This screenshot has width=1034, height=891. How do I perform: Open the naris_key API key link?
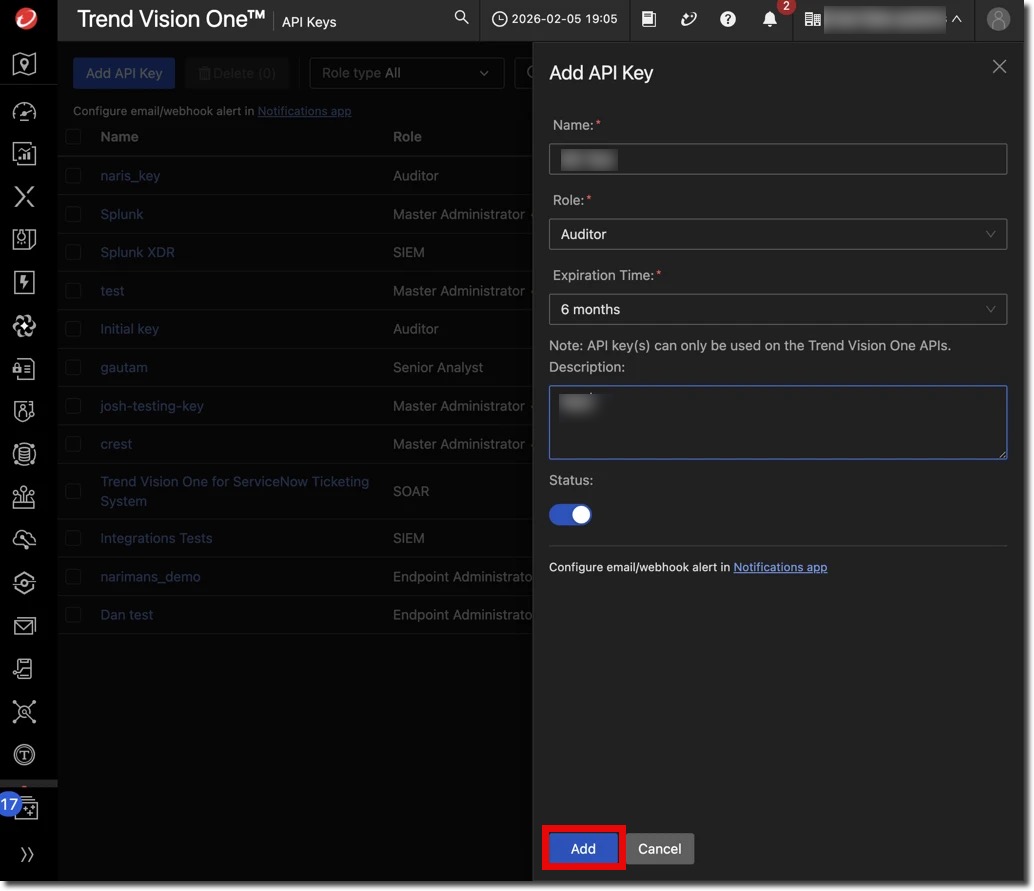[x=130, y=175]
